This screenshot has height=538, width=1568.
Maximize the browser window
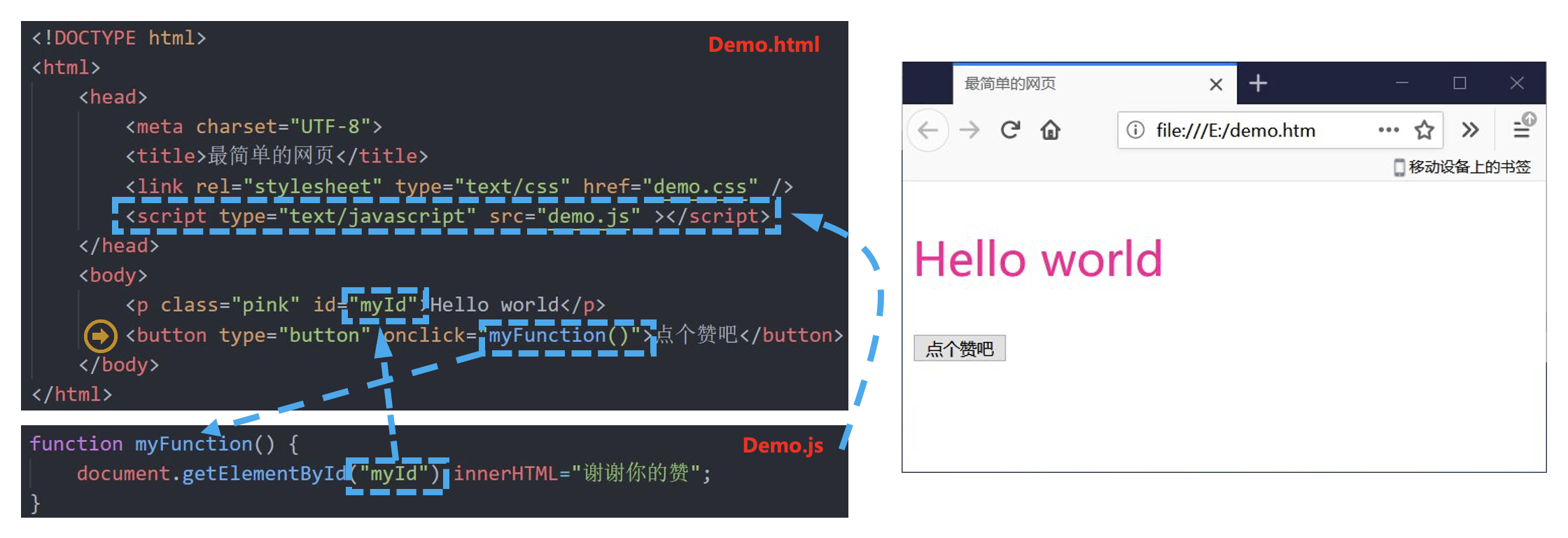click(1459, 83)
